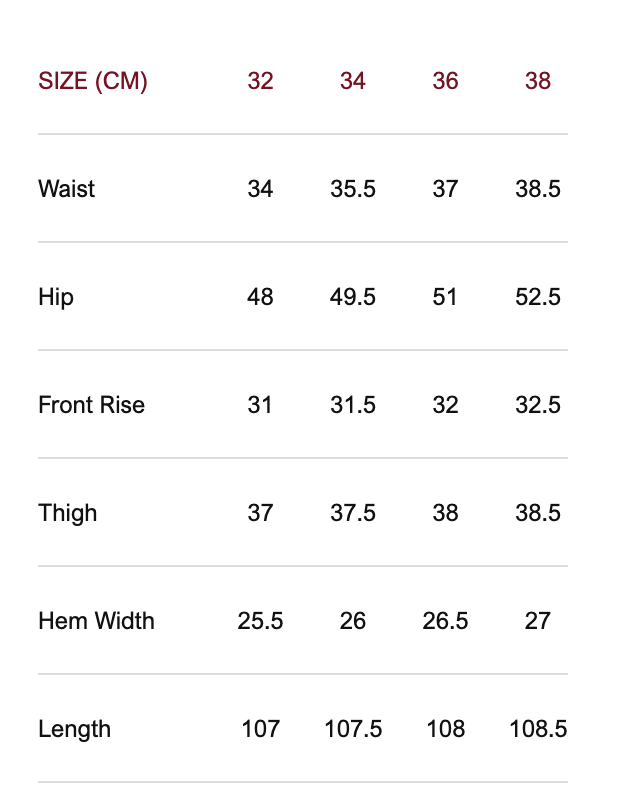Click Hem Width value 27 for size 38
Image resolution: width=620 pixels, height=810 pixels.
[x=538, y=621]
